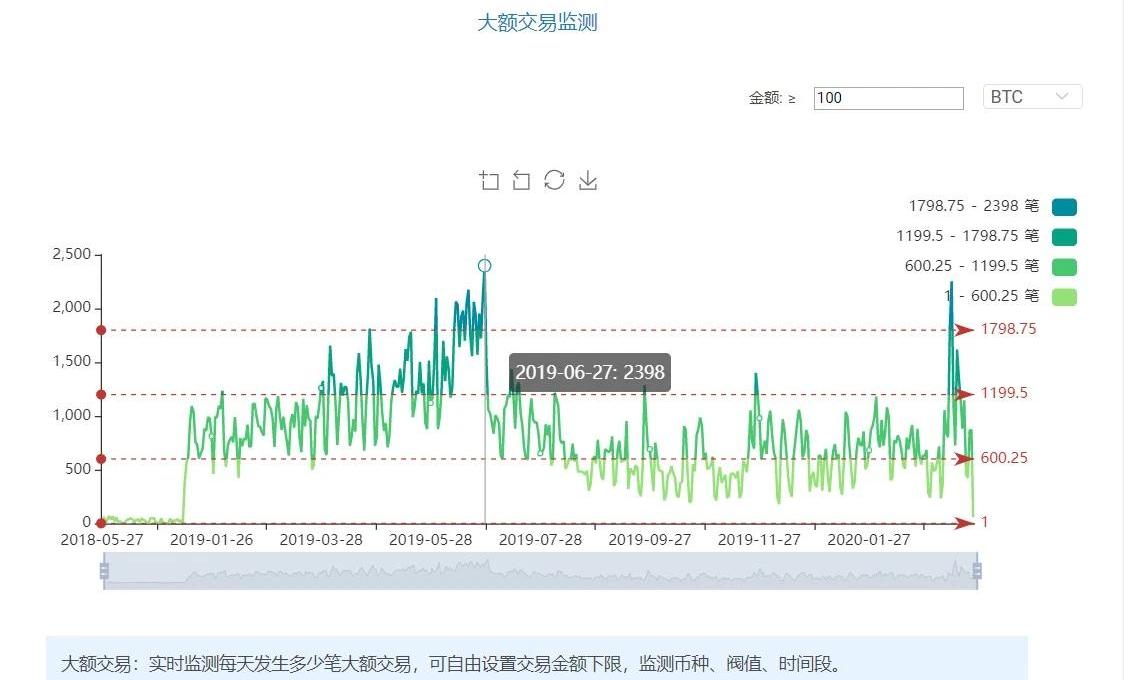Toggle the 600.25 - 1199.5 legend swatch
Screen dimensions: 1124x680
1064,267
